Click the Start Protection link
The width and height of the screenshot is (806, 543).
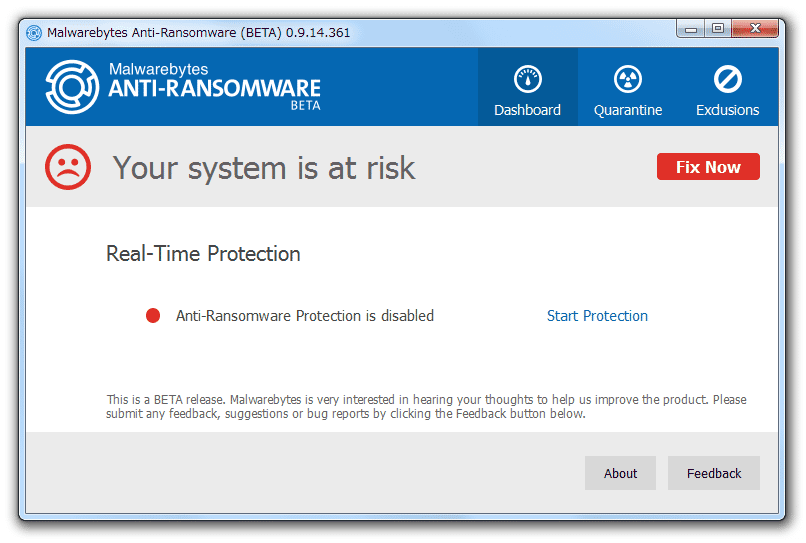click(x=597, y=316)
